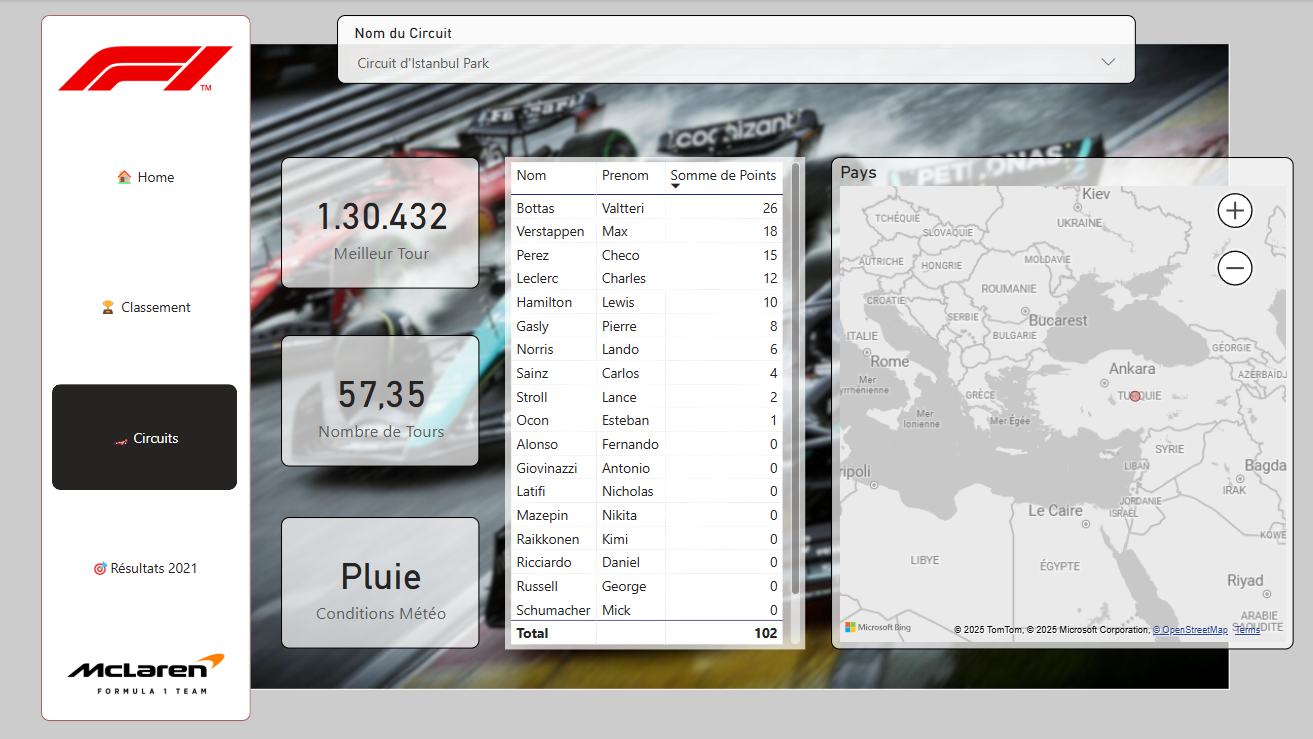Viewport: 1313px width, 739px height.
Task: Click the sort arrow under Somme de Points
Action: point(675,187)
